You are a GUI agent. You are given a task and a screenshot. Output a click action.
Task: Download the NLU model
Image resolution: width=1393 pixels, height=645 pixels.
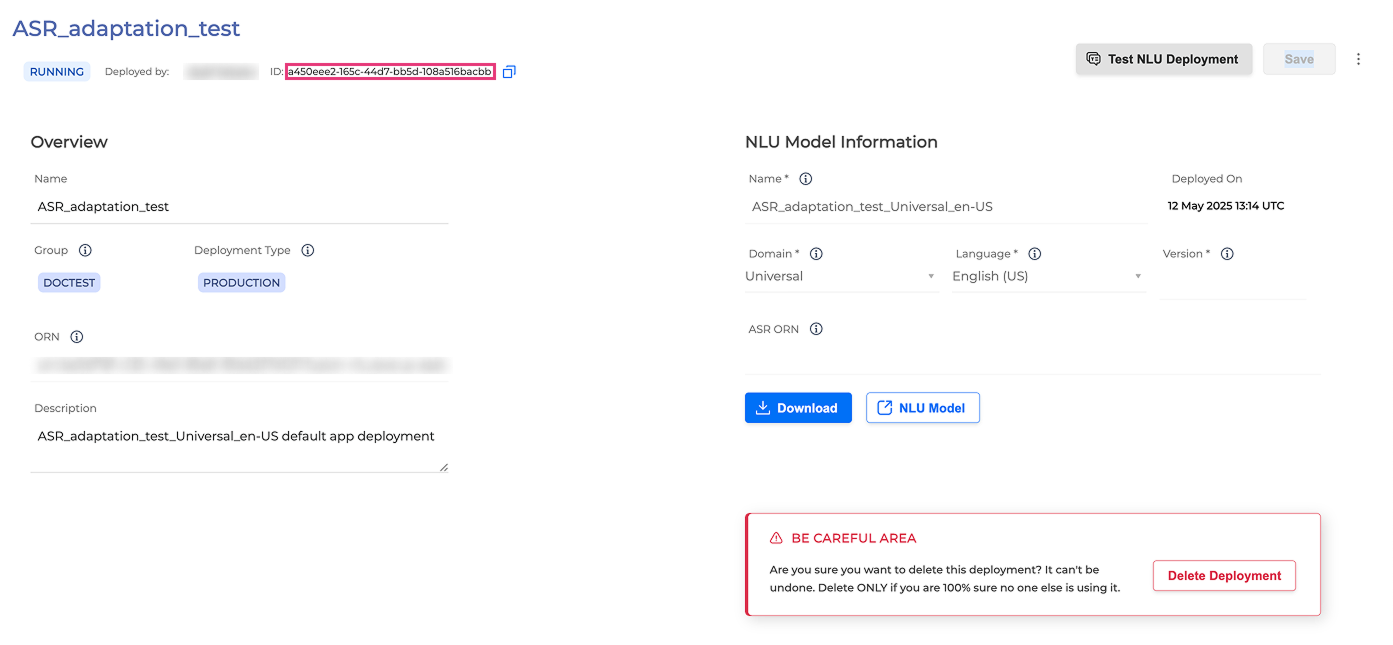tap(798, 408)
